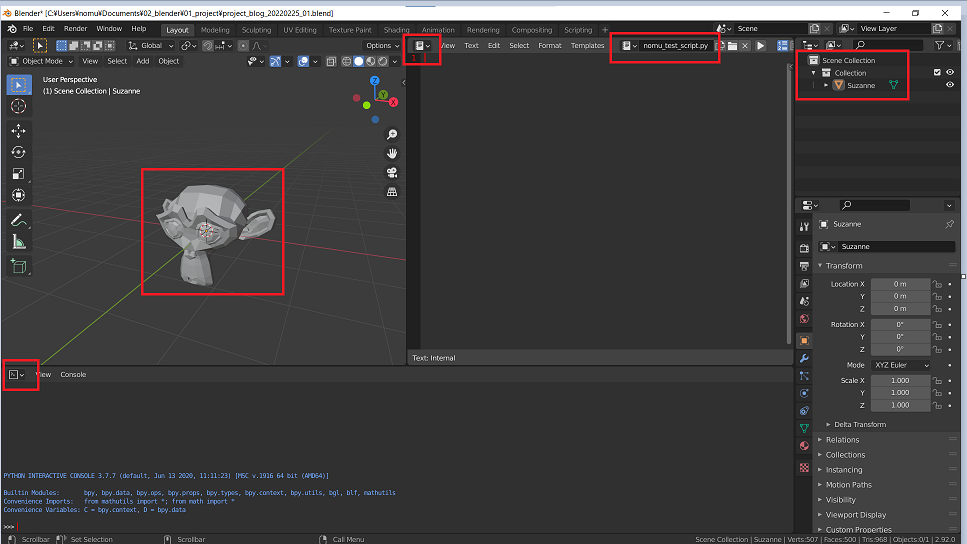
Task: Uncheck the Collection exclude checkbox
Action: (937, 73)
